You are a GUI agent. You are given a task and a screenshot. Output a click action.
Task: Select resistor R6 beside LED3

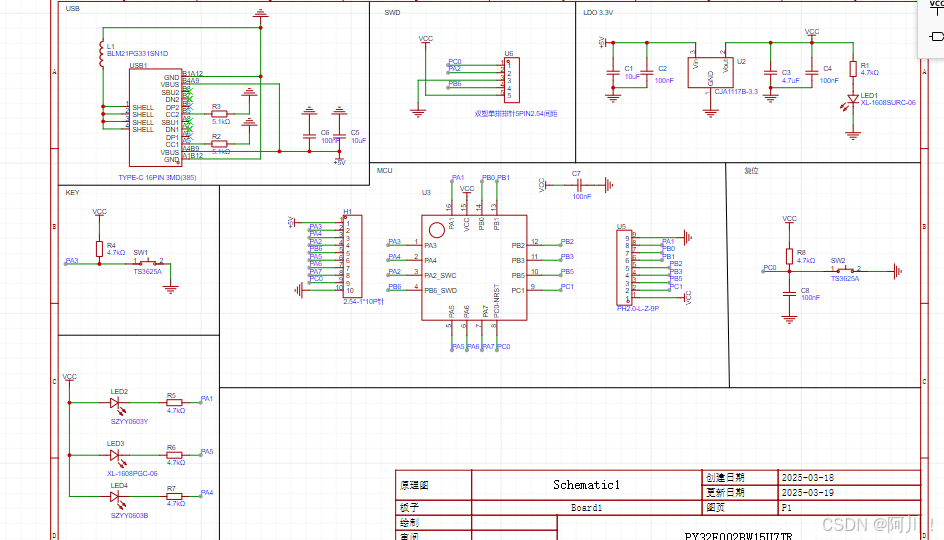(174, 455)
